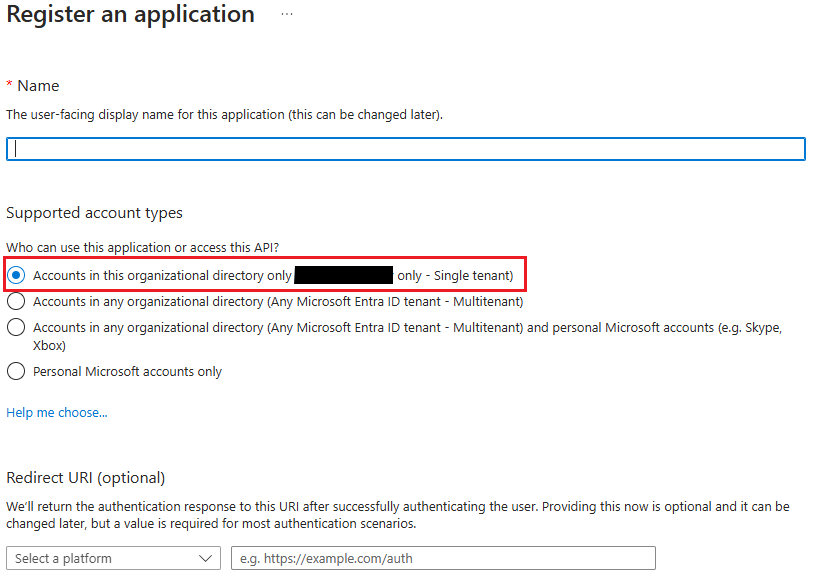Open the ellipsis menu beside the page title
Viewport: 814px width, 576px height.
(287, 15)
